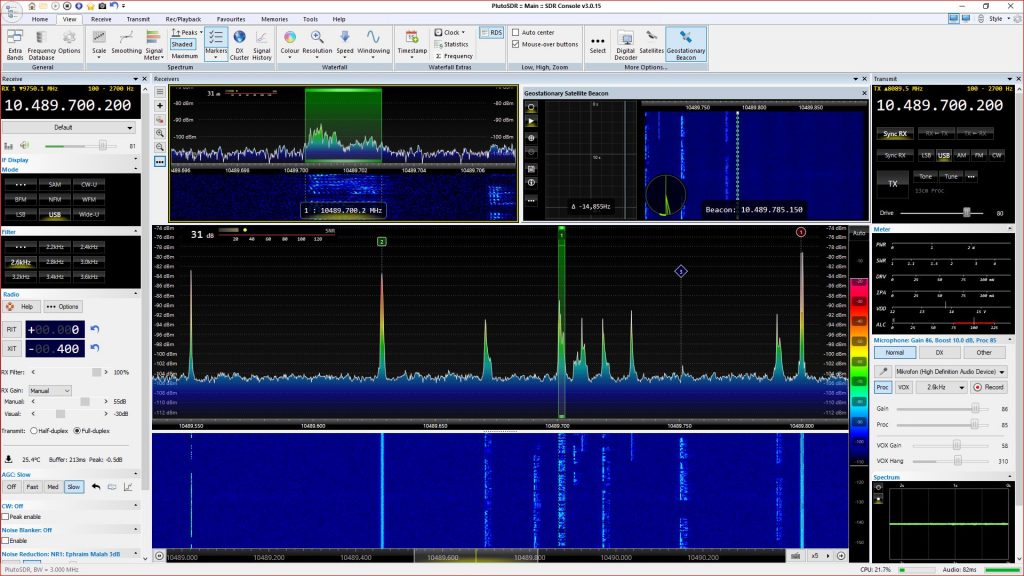Select the Slow AGC setting
1024x576 pixels.
(x=72, y=486)
